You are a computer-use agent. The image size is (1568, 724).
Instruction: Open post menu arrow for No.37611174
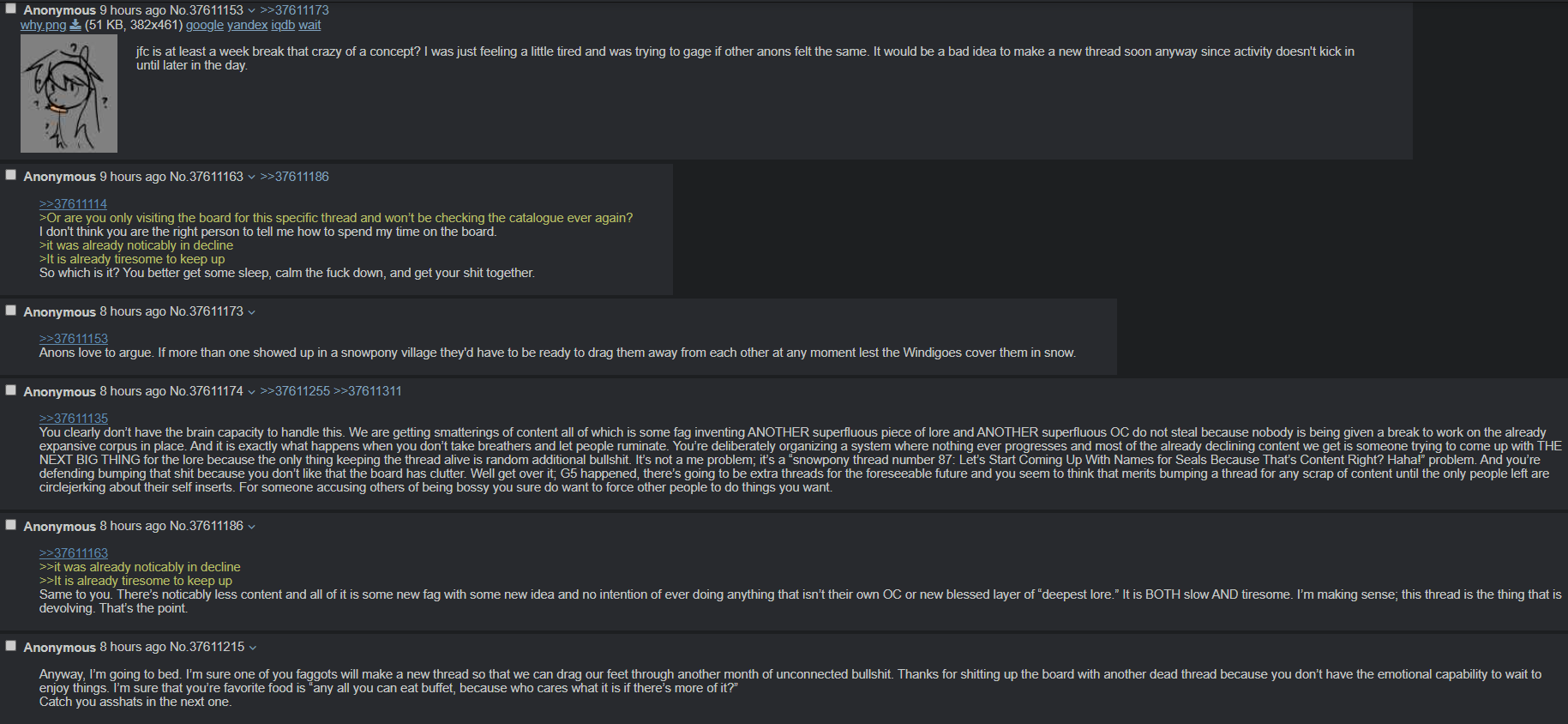[251, 391]
